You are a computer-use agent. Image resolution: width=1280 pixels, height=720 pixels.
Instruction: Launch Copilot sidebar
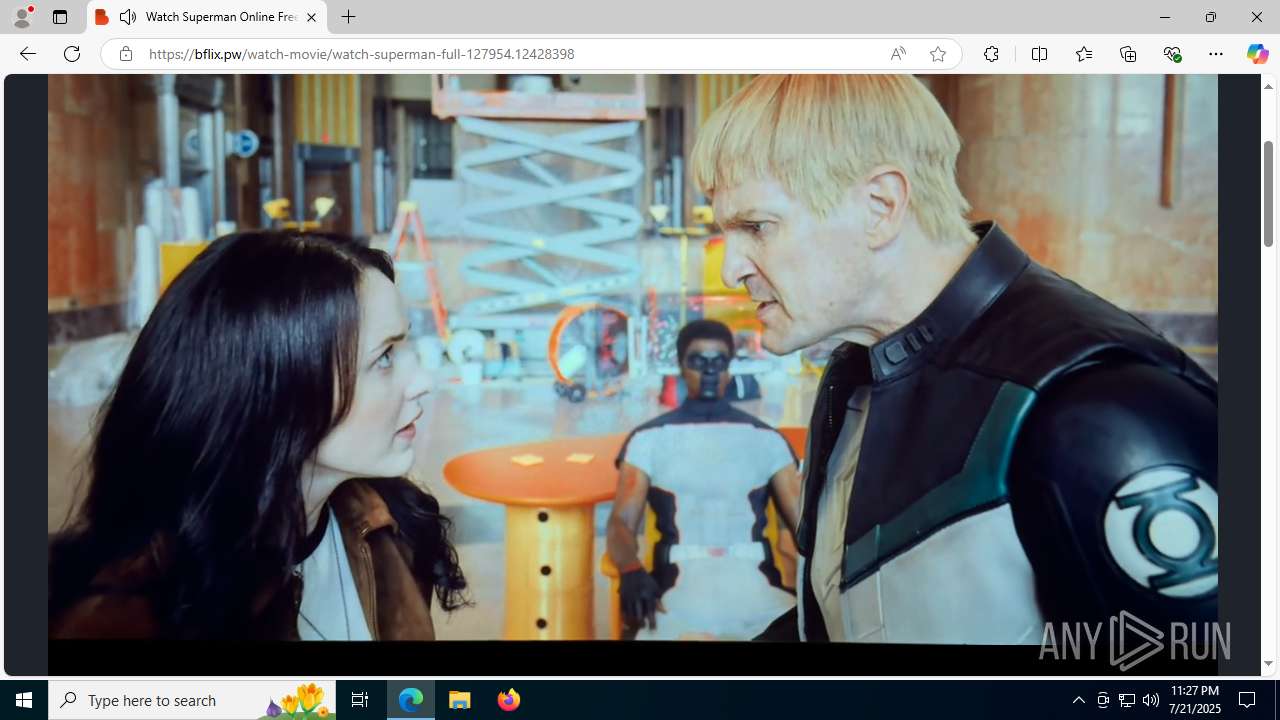tap(1257, 54)
